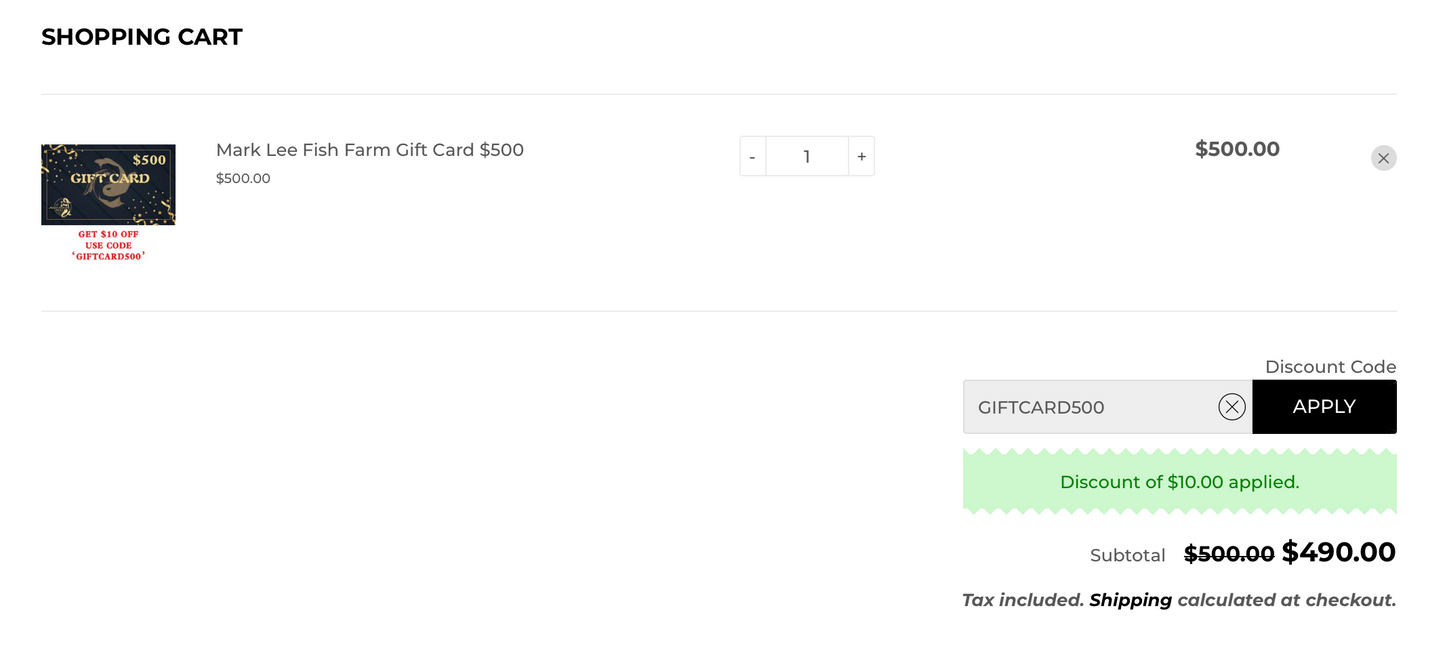Click the $500.00 under the product title

[x=243, y=177]
